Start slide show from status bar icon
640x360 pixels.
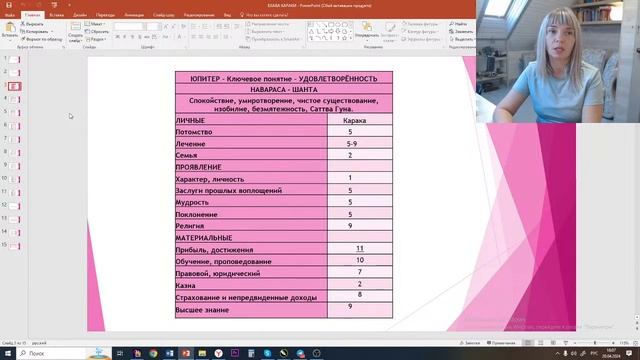click(x=566, y=343)
